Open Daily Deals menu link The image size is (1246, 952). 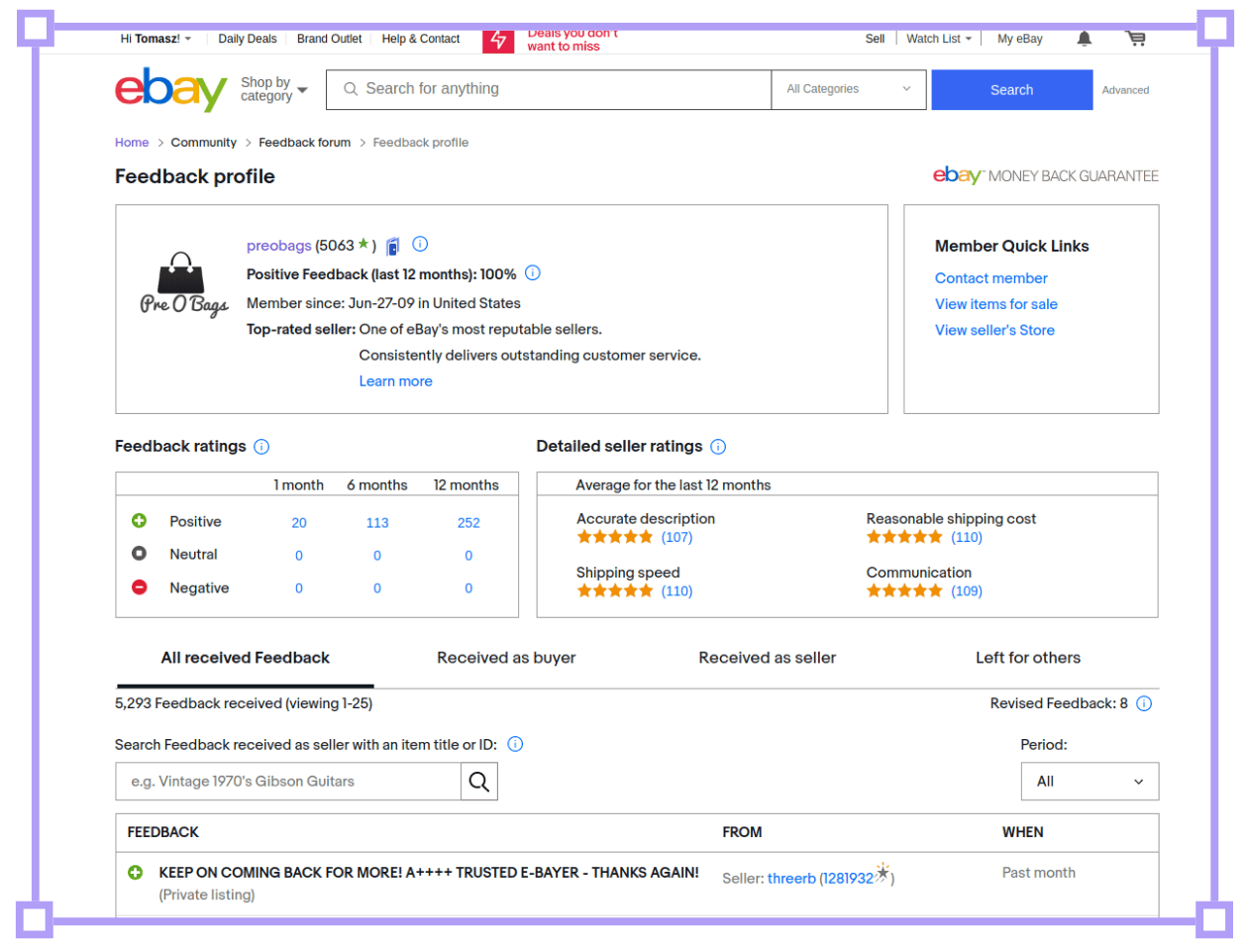pyautogui.click(x=248, y=39)
